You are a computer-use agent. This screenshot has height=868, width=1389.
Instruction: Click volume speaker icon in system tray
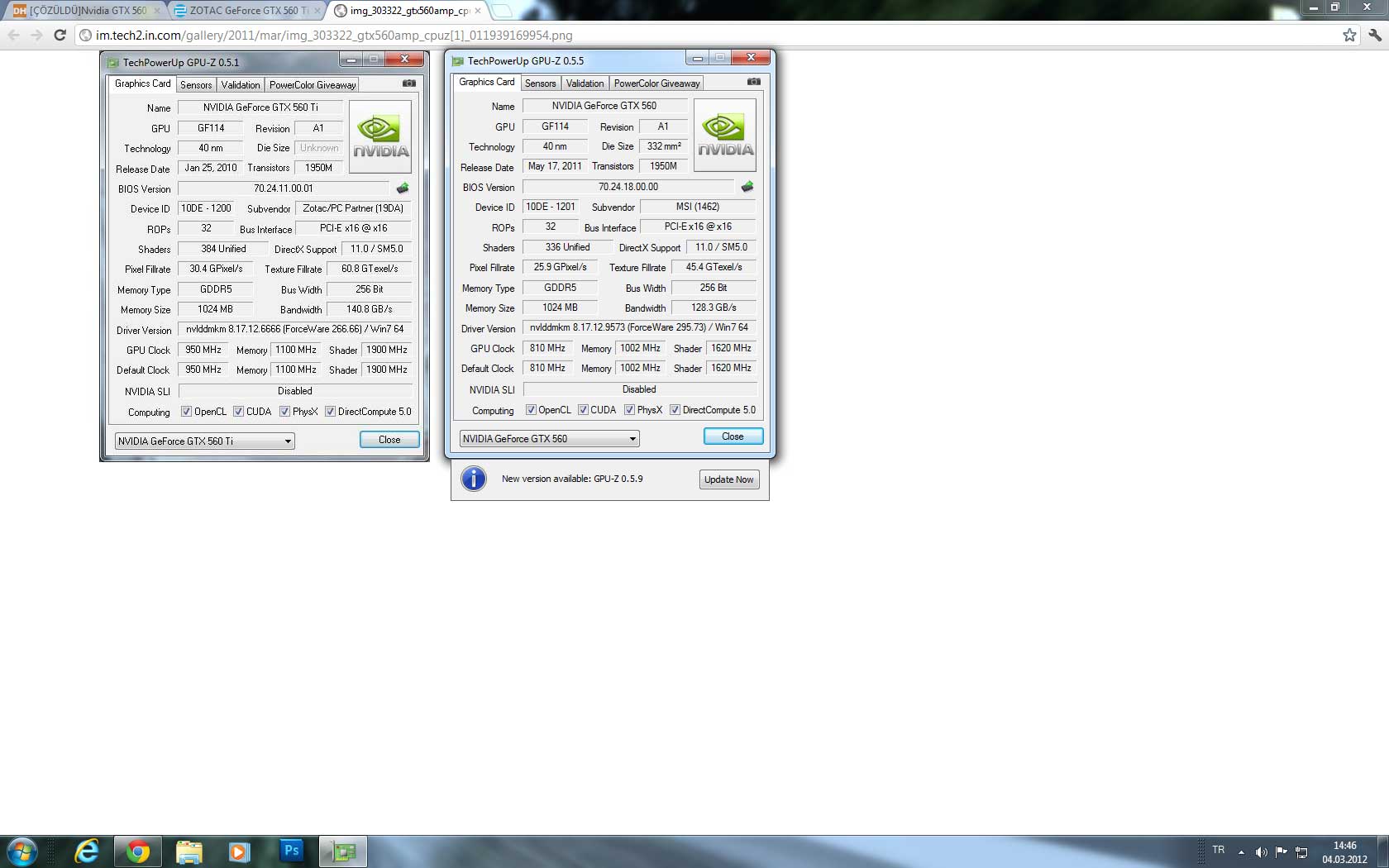[x=1261, y=852]
